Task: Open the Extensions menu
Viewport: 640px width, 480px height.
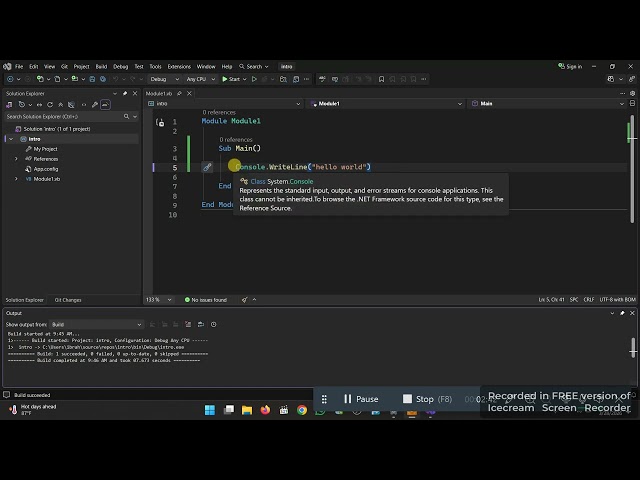Action: point(179,67)
